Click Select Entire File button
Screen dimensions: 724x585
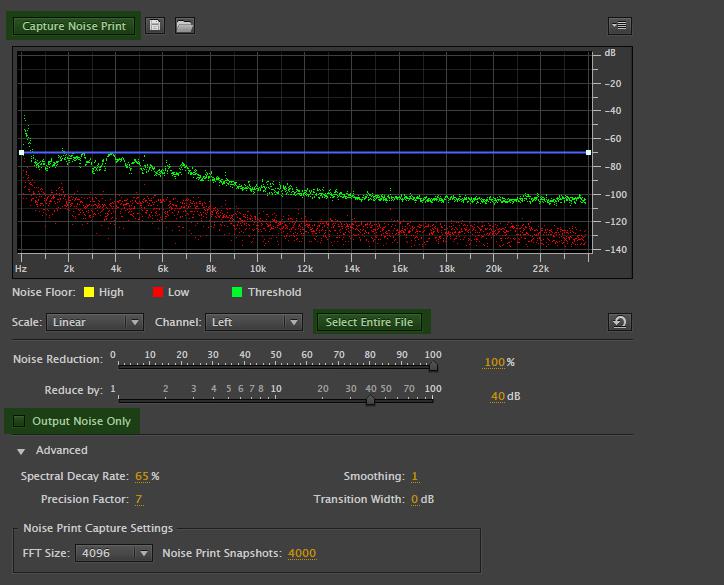click(369, 322)
